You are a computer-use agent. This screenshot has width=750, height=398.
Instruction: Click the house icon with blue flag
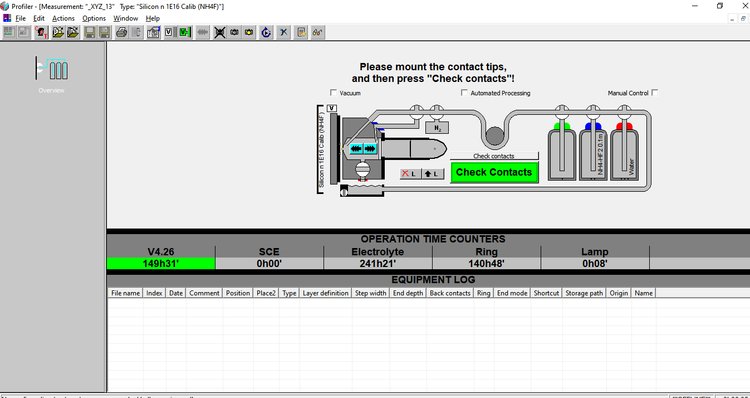point(153,33)
